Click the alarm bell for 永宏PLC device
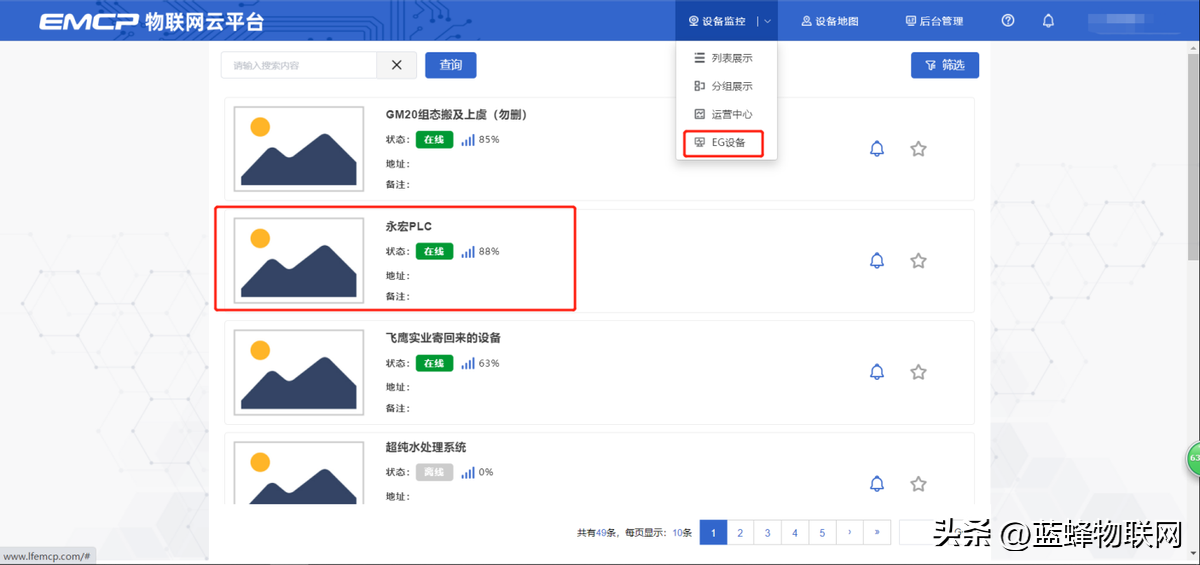Image resolution: width=1200 pixels, height=565 pixels. [877, 261]
